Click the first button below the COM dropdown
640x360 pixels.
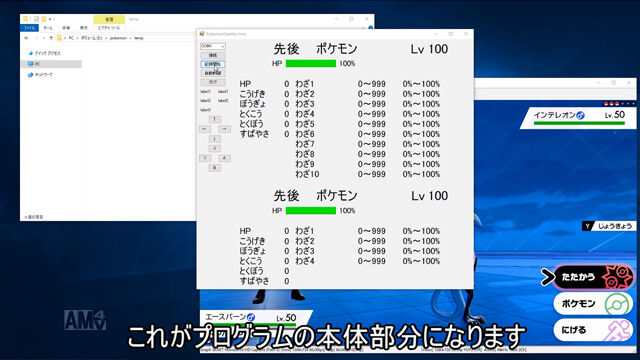click(x=213, y=55)
